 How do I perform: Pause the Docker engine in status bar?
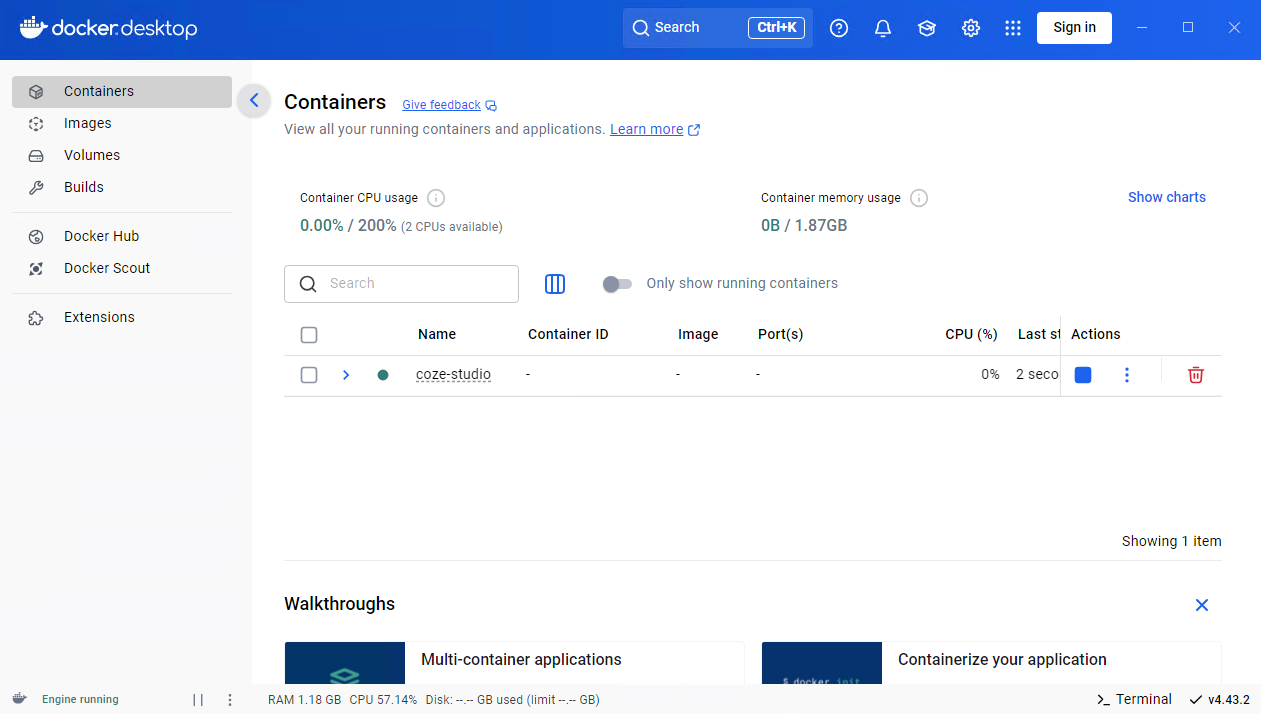pyautogui.click(x=198, y=700)
